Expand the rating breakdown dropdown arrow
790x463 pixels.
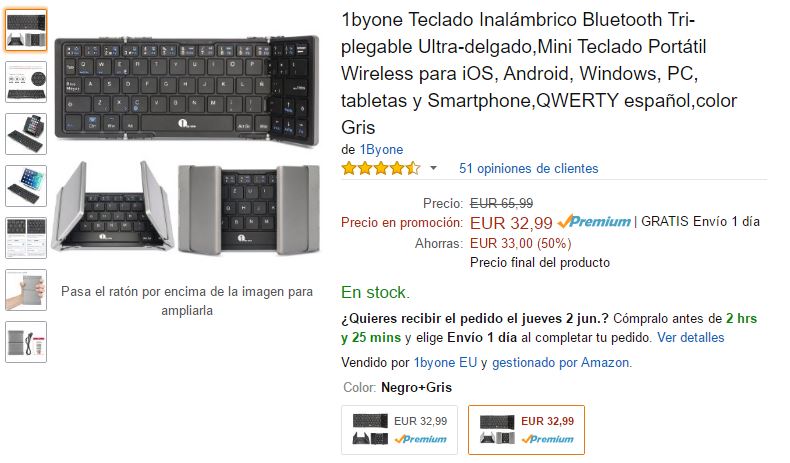point(433,168)
